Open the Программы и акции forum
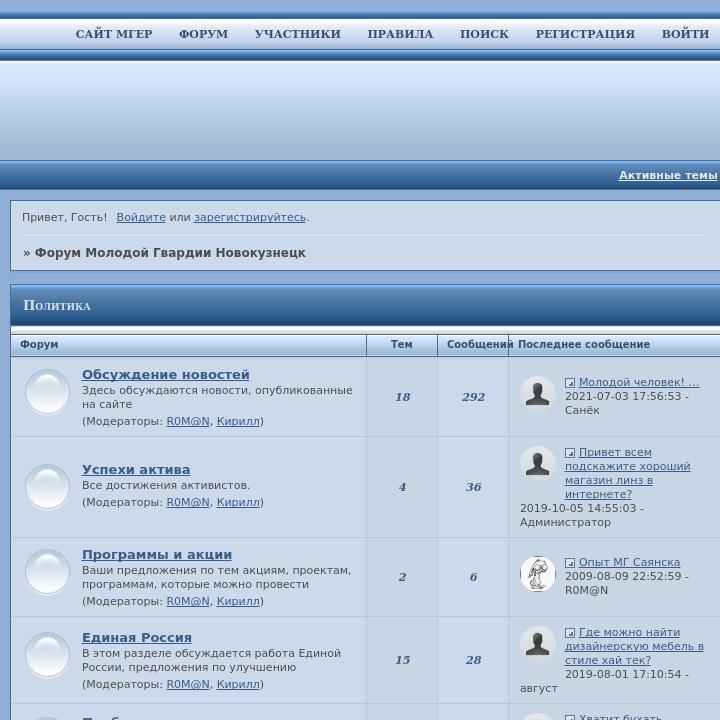This screenshot has height=720, width=720. (x=157, y=555)
